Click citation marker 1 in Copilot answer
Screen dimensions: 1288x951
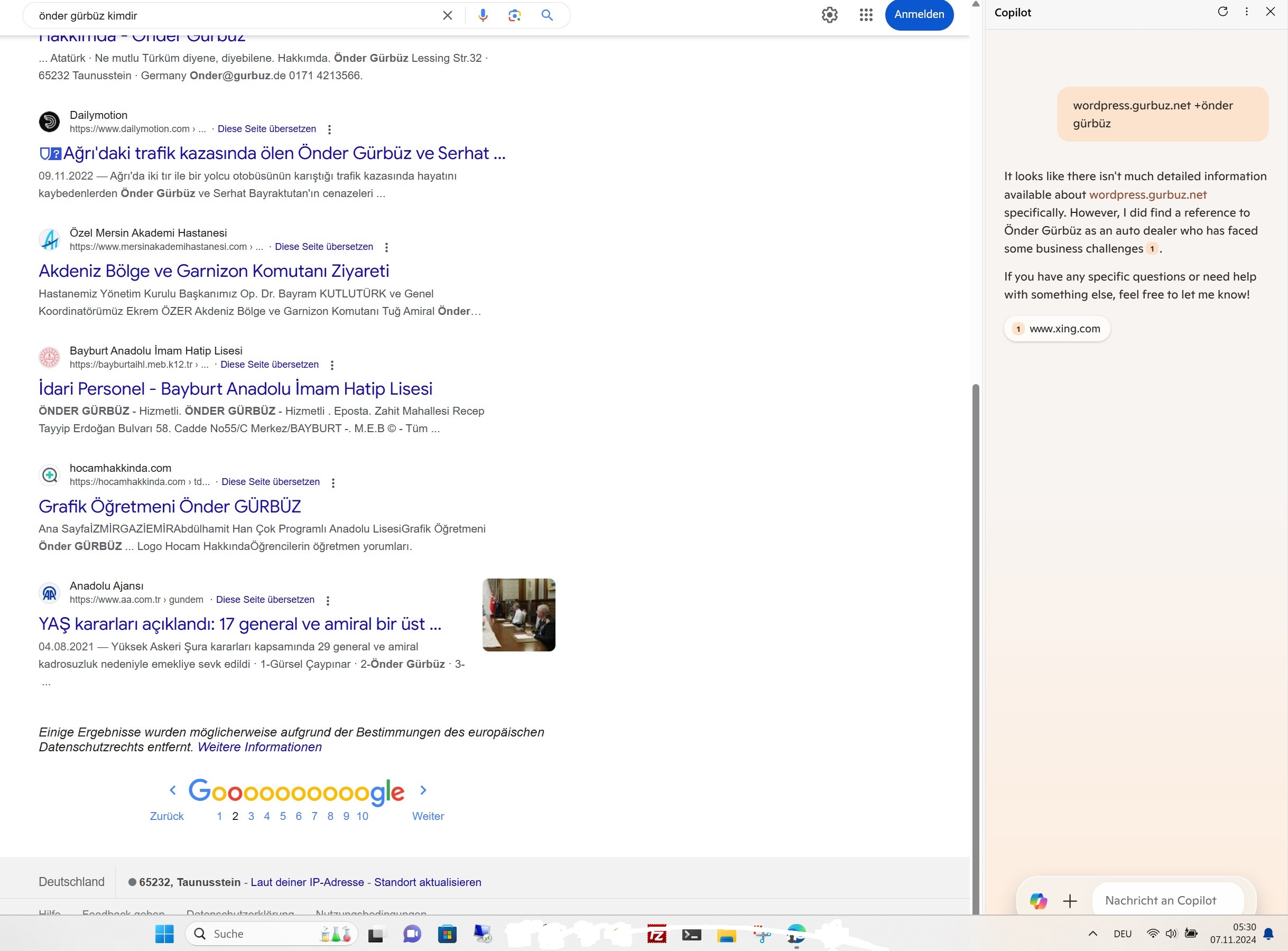point(1152,249)
